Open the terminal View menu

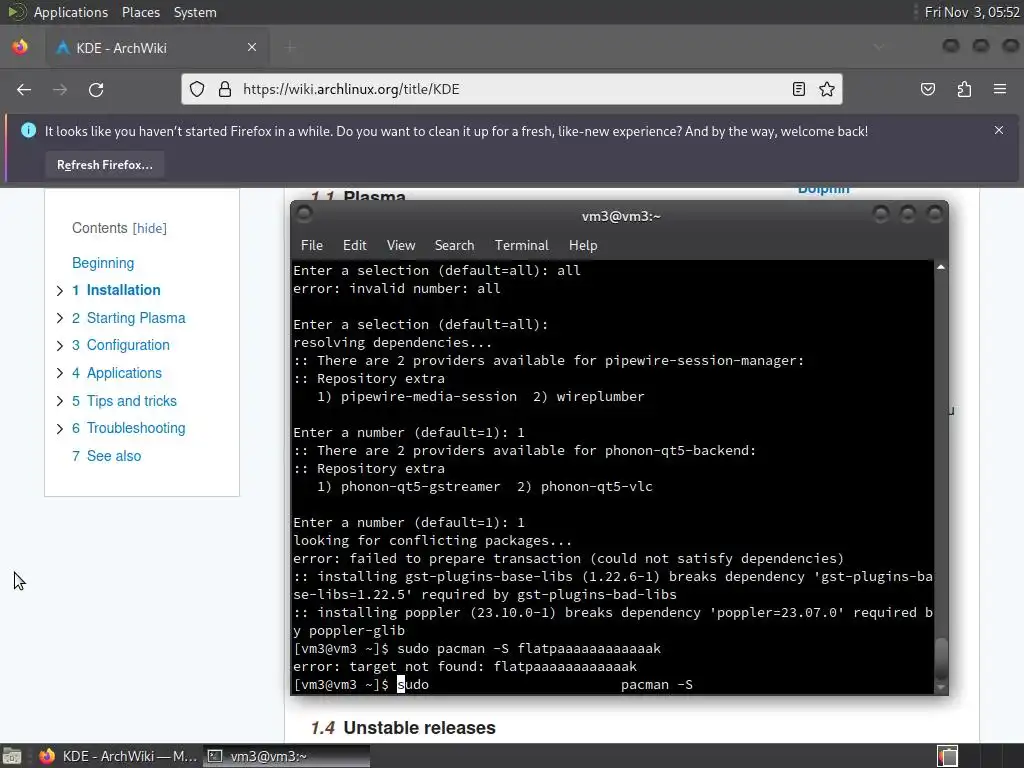[400, 246]
